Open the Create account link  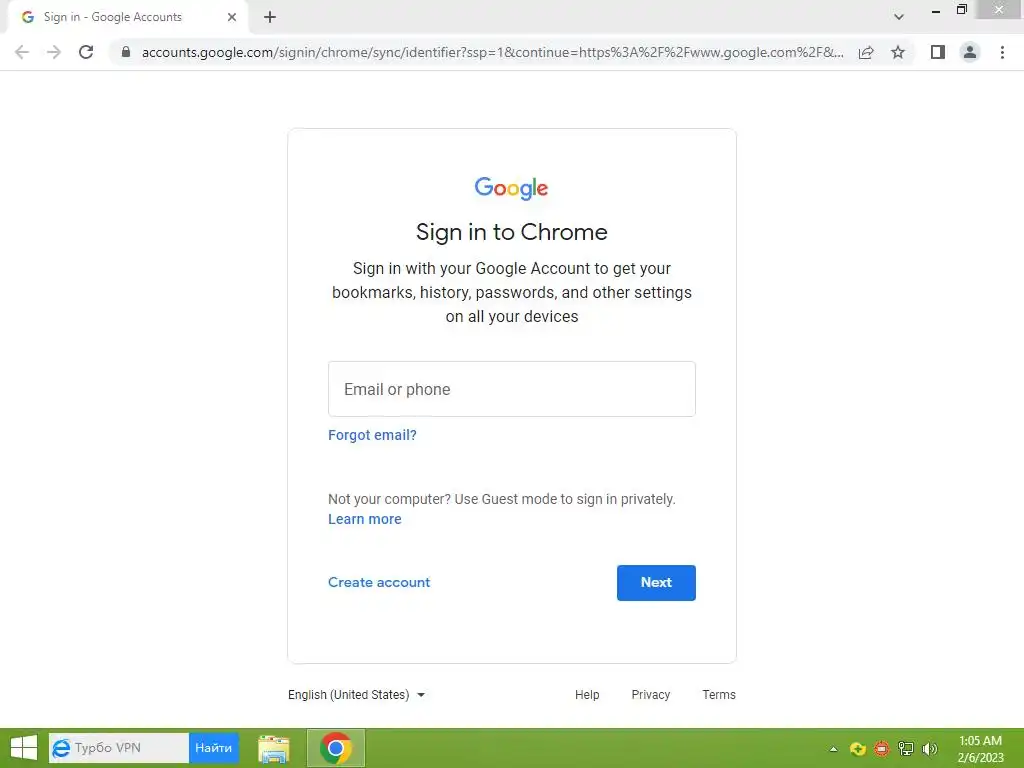click(x=379, y=583)
